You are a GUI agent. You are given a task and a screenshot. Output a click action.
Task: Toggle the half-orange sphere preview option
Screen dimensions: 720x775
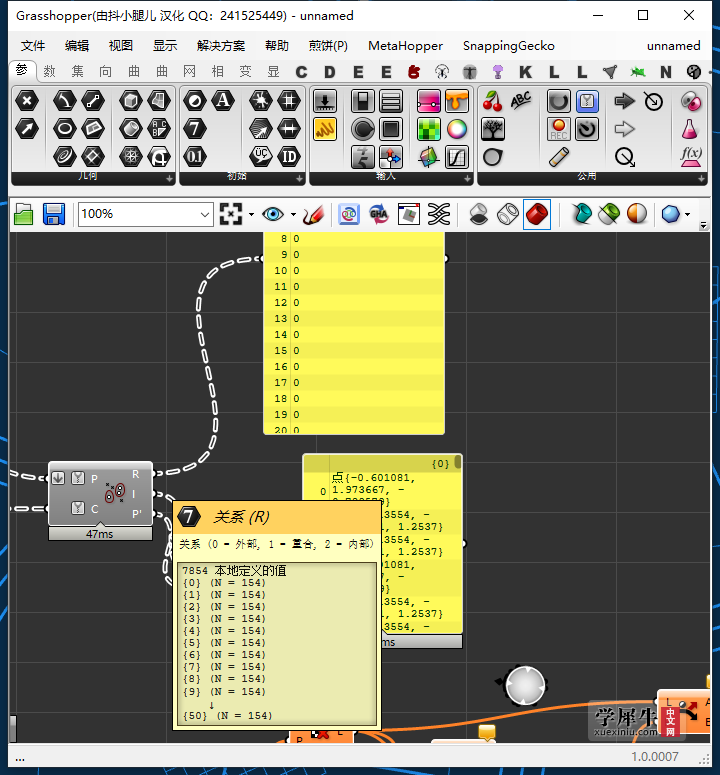pyautogui.click(x=637, y=215)
